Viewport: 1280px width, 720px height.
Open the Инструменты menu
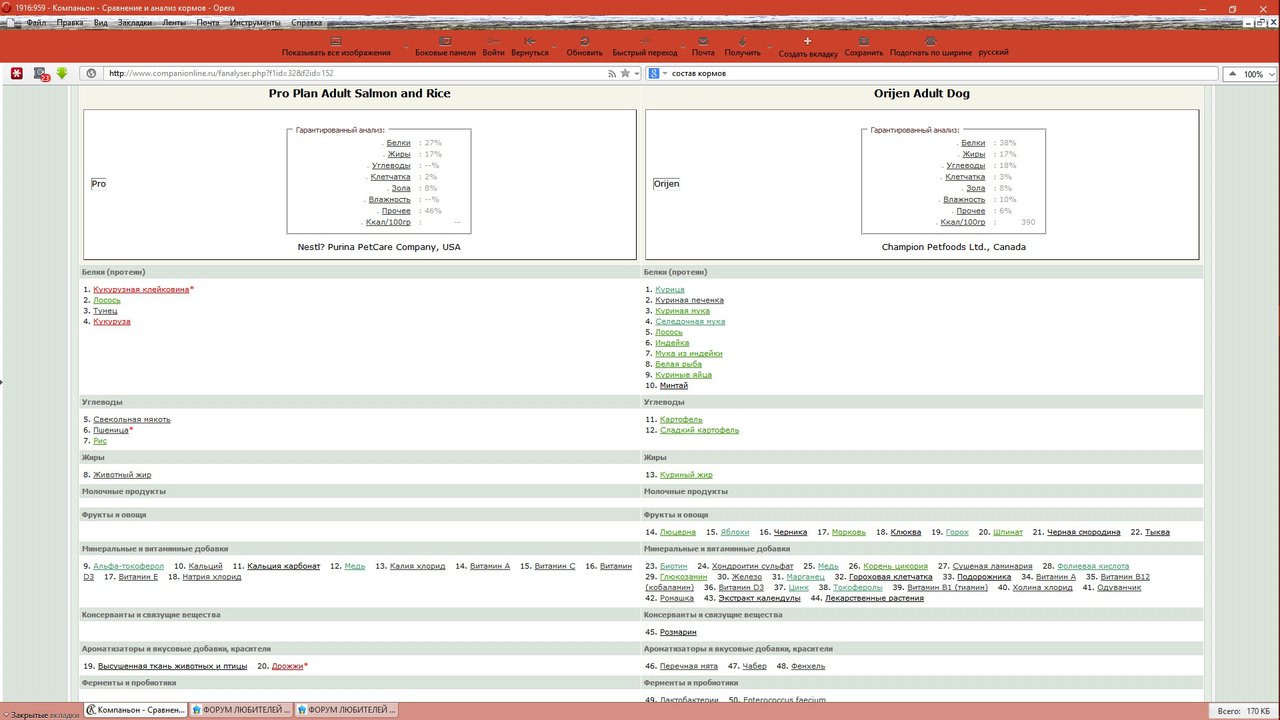[255, 21]
